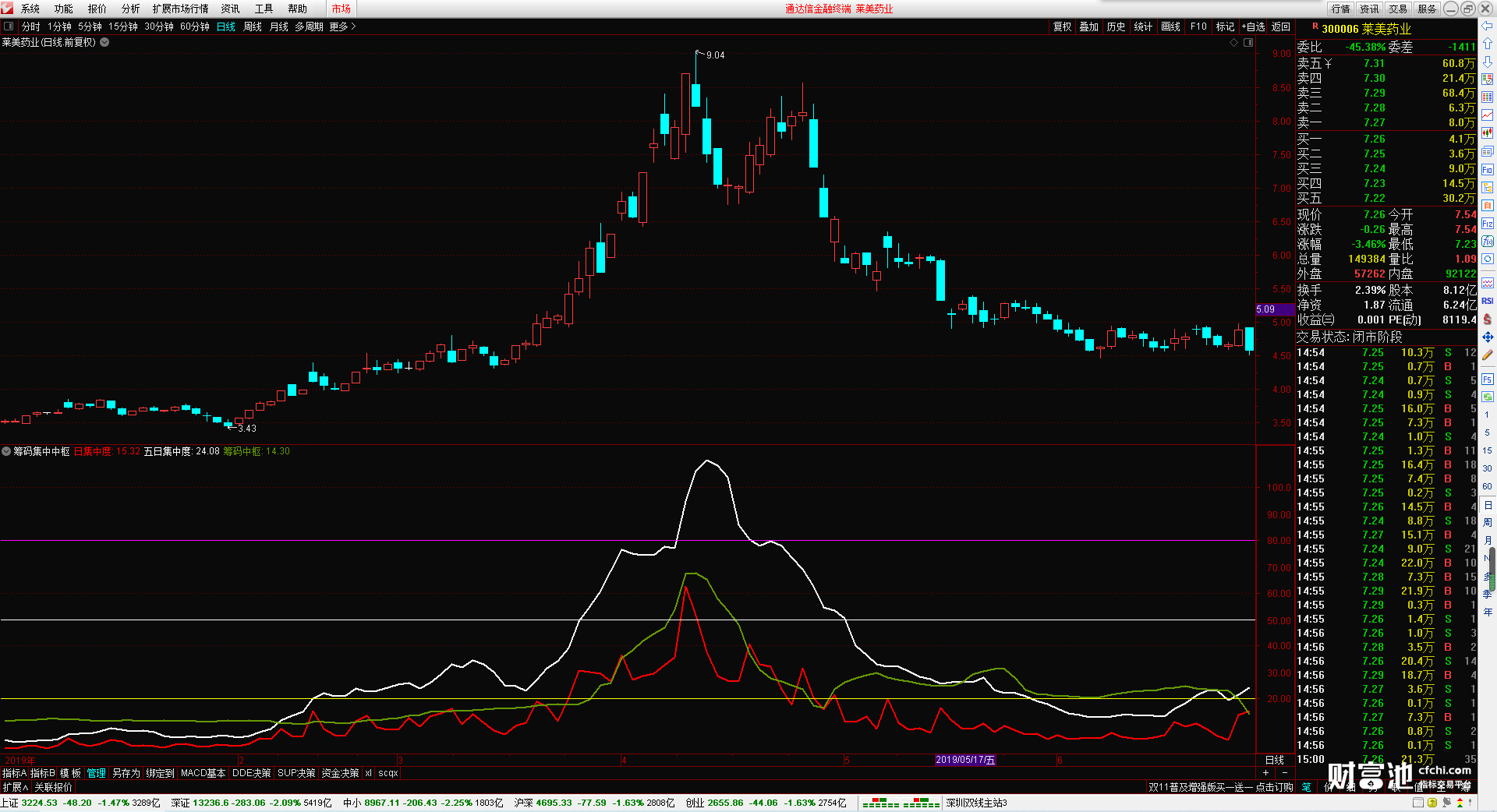Expand the 更多 periods menu
The width and height of the screenshot is (1497, 812).
(x=342, y=26)
